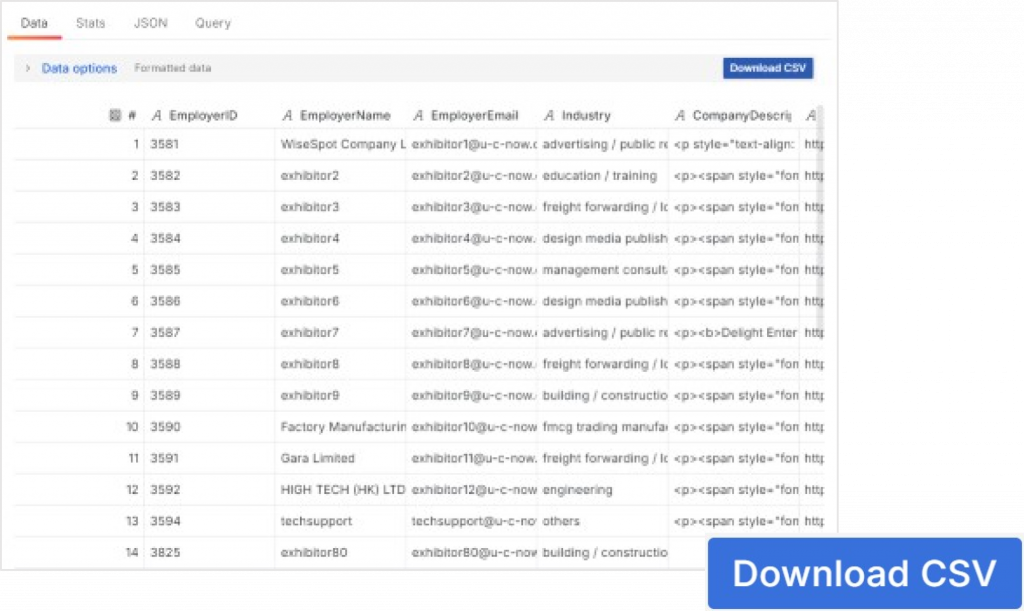Click the small Download CSV button
The width and height of the screenshot is (1024, 611).
pos(767,68)
